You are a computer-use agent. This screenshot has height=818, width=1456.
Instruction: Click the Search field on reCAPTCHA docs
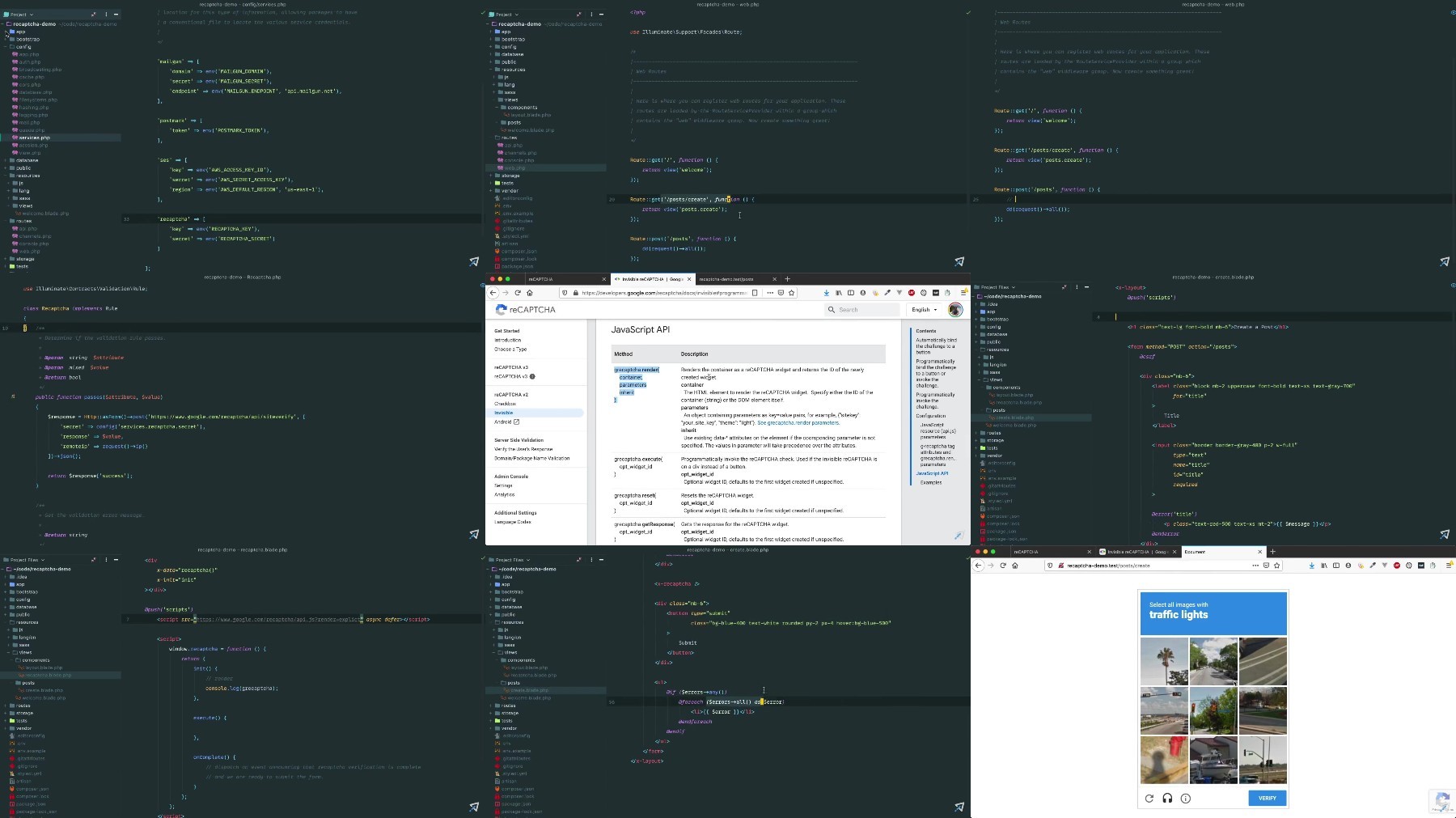point(861,310)
